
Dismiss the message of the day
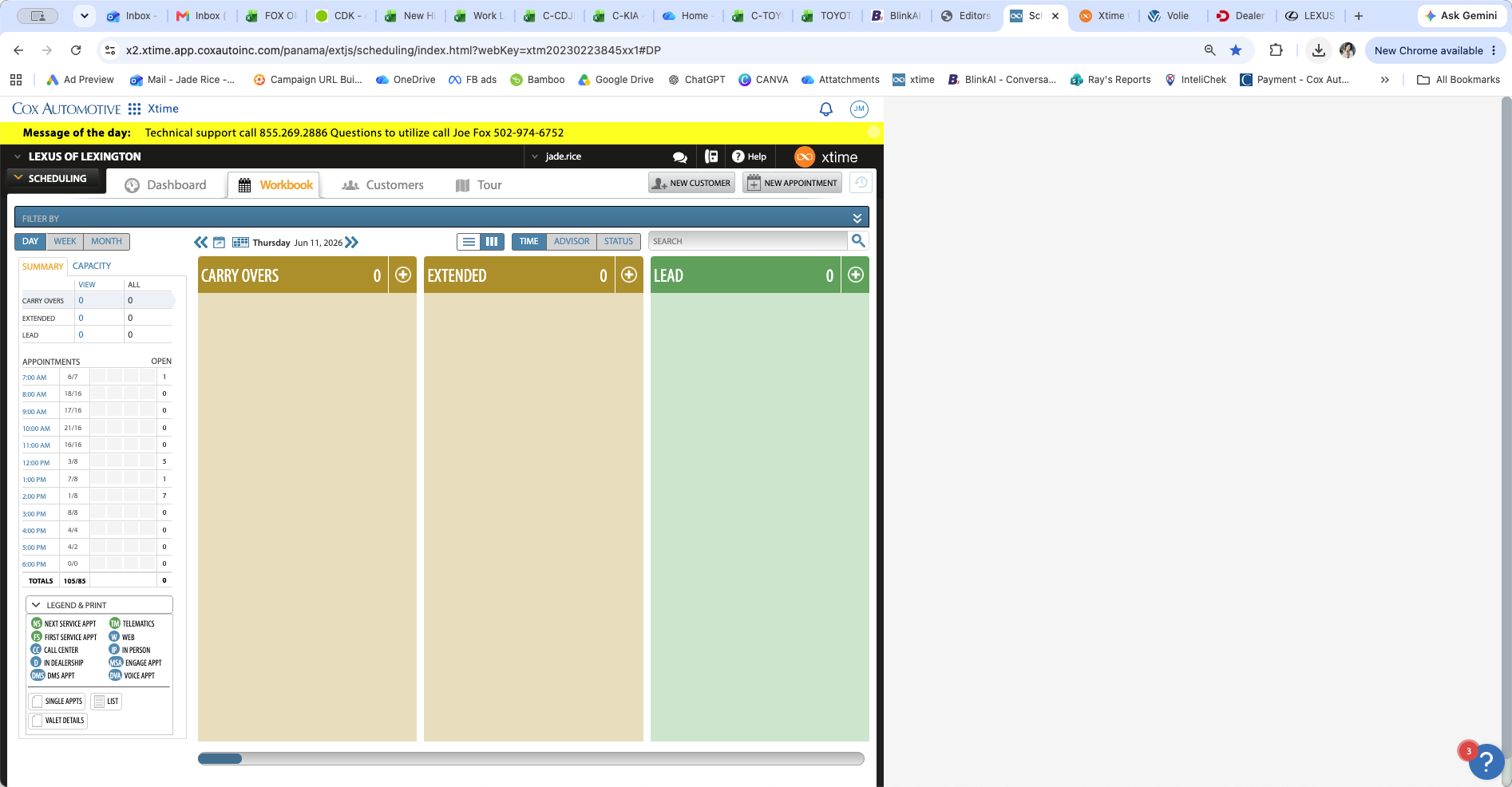click(874, 132)
